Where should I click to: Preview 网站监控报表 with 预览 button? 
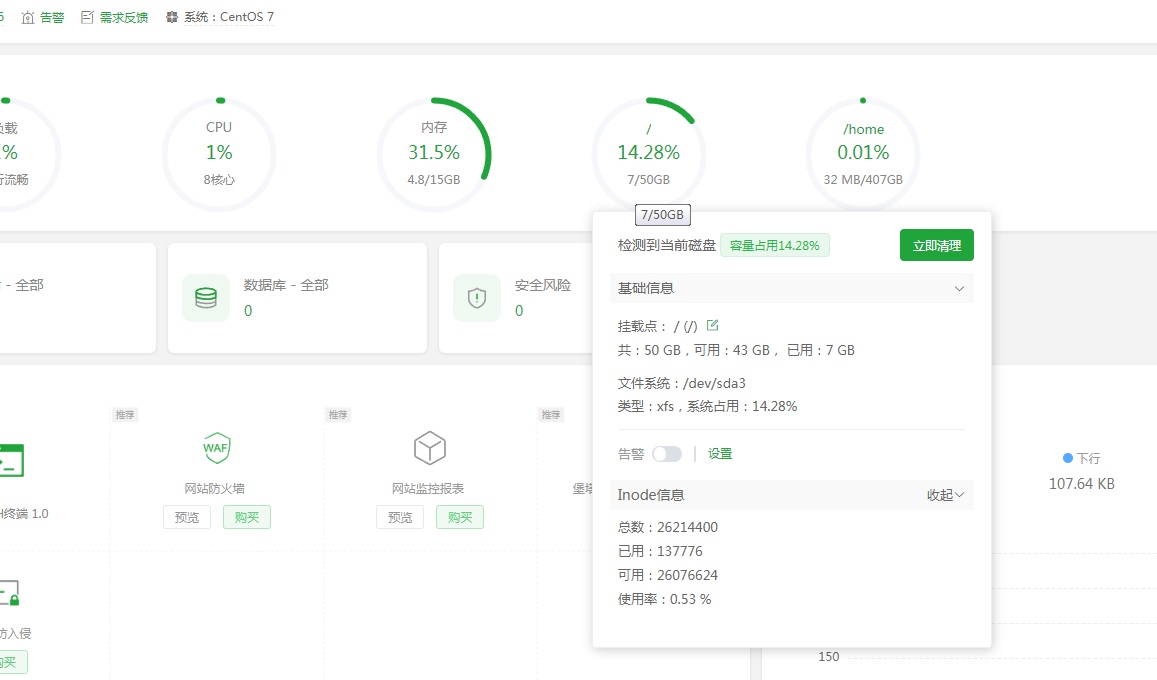(x=400, y=517)
